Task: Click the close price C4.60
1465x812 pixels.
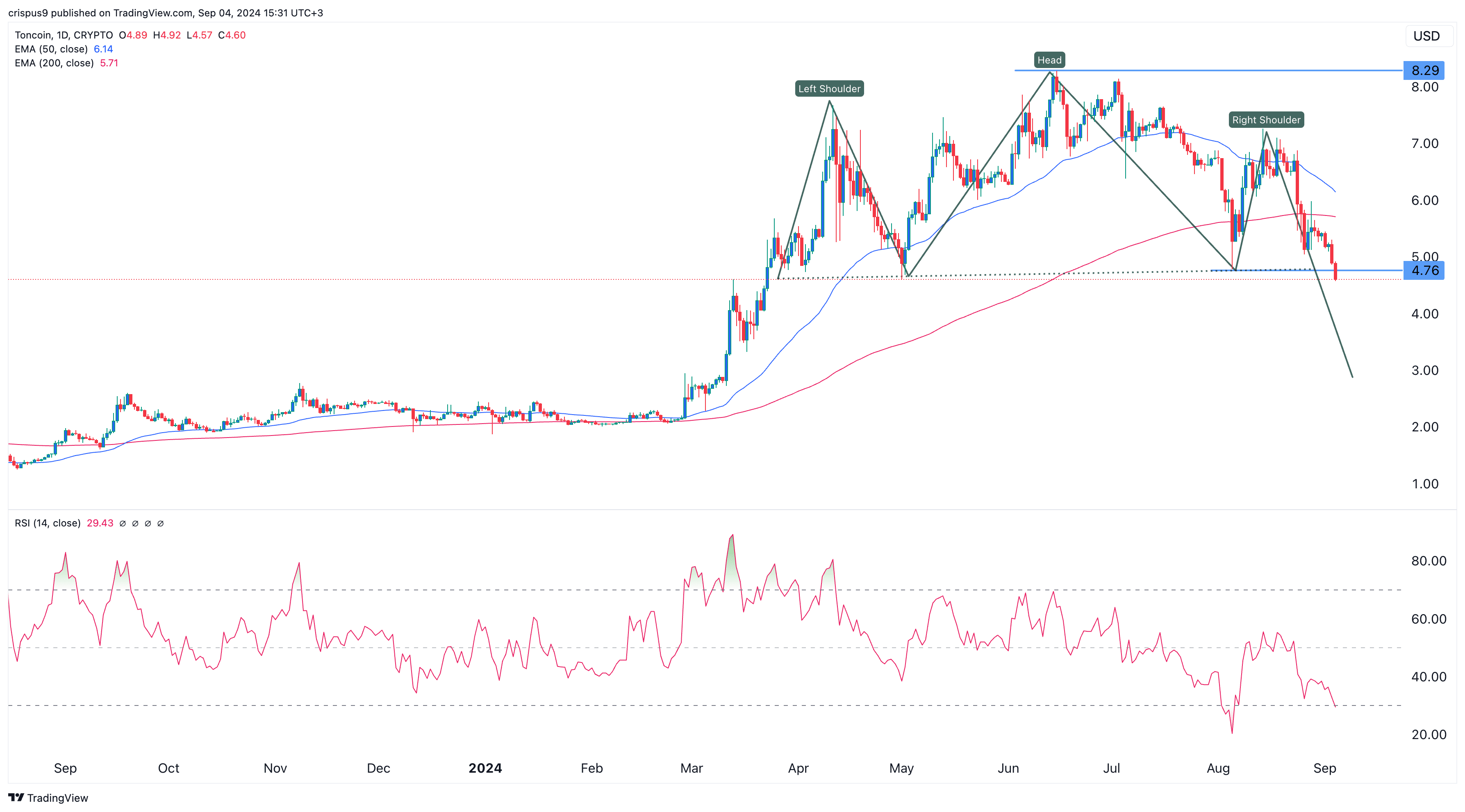Action: pos(232,35)
